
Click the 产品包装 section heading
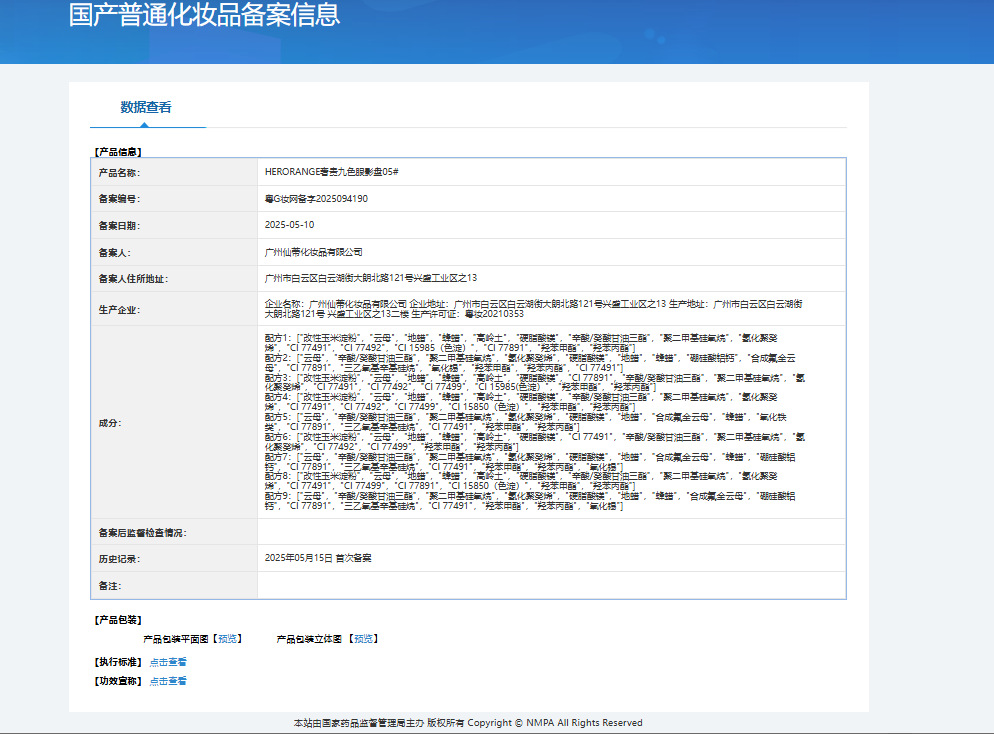coord(118,620)
